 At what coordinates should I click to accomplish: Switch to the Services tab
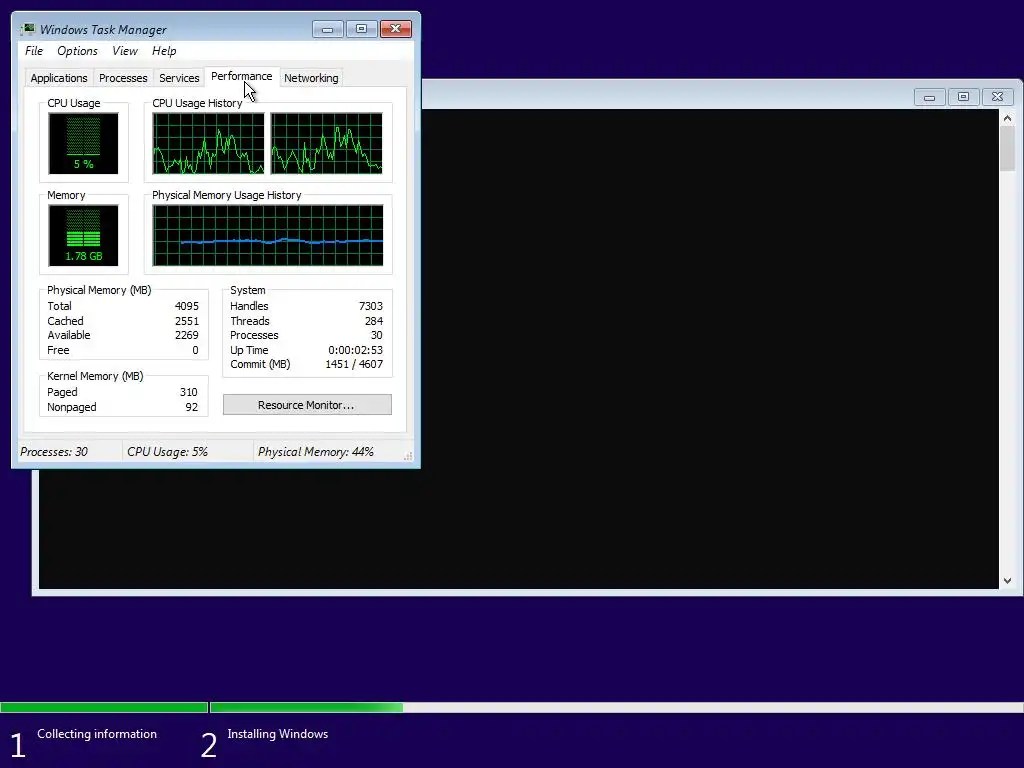(179, 78)
